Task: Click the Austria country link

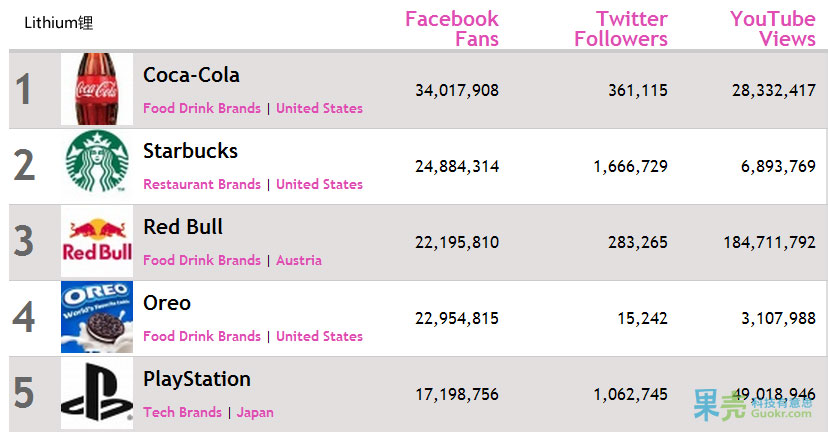Action: click(x=299, y=260)
